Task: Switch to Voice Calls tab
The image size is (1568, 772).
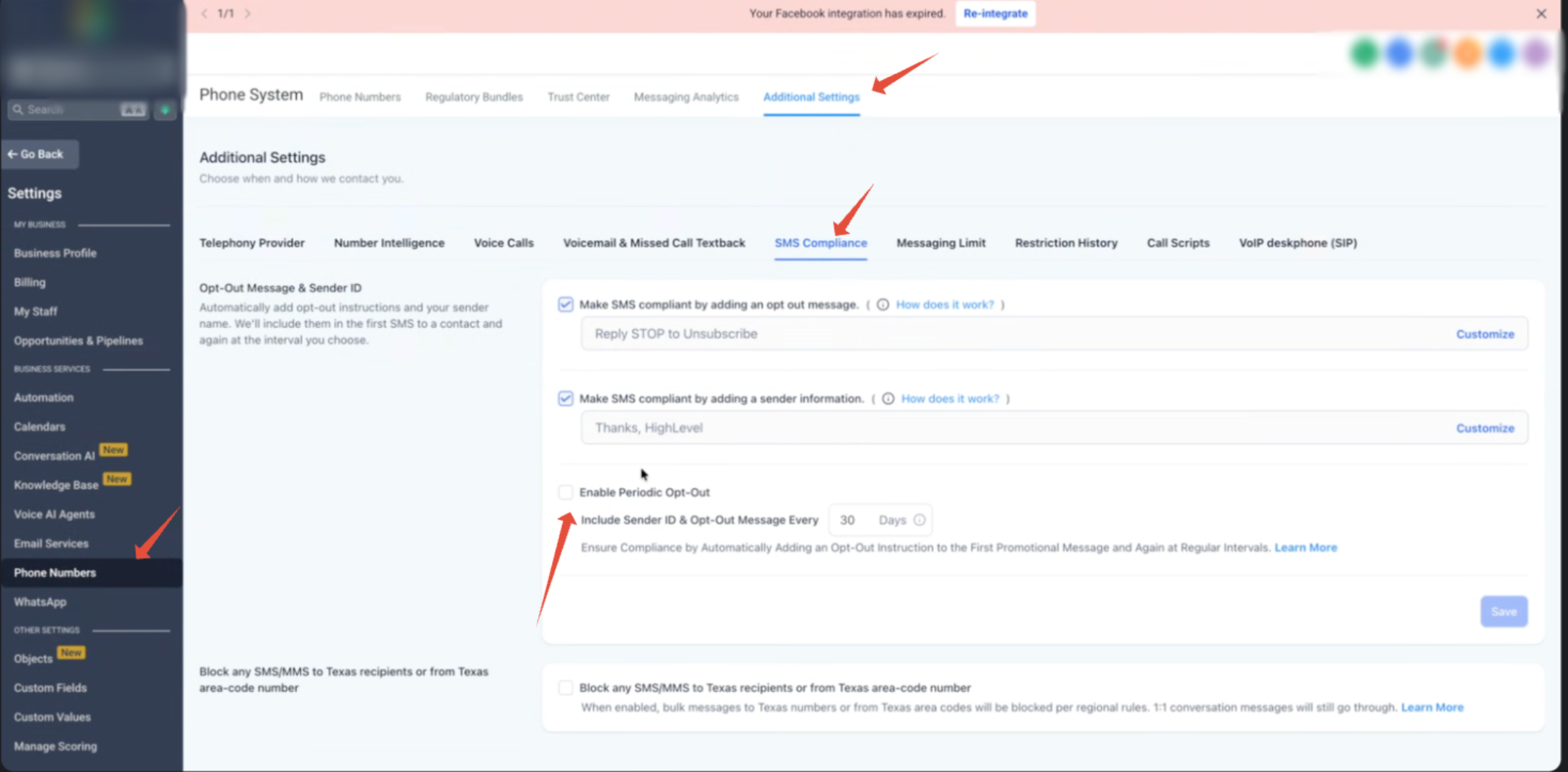Action: [504, 243]
